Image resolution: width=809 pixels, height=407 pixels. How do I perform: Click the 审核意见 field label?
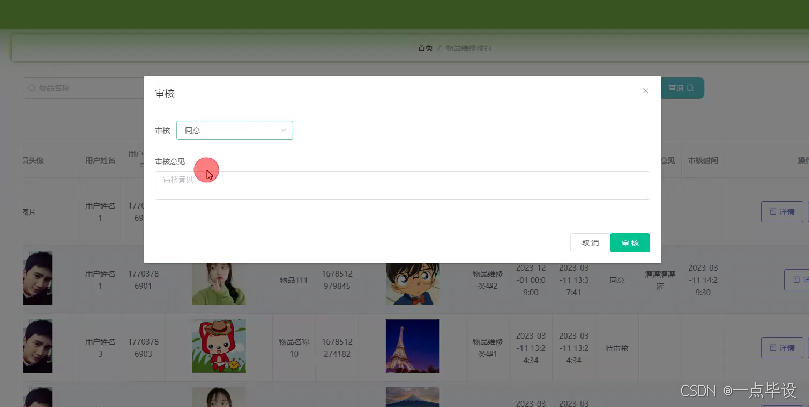170,161
